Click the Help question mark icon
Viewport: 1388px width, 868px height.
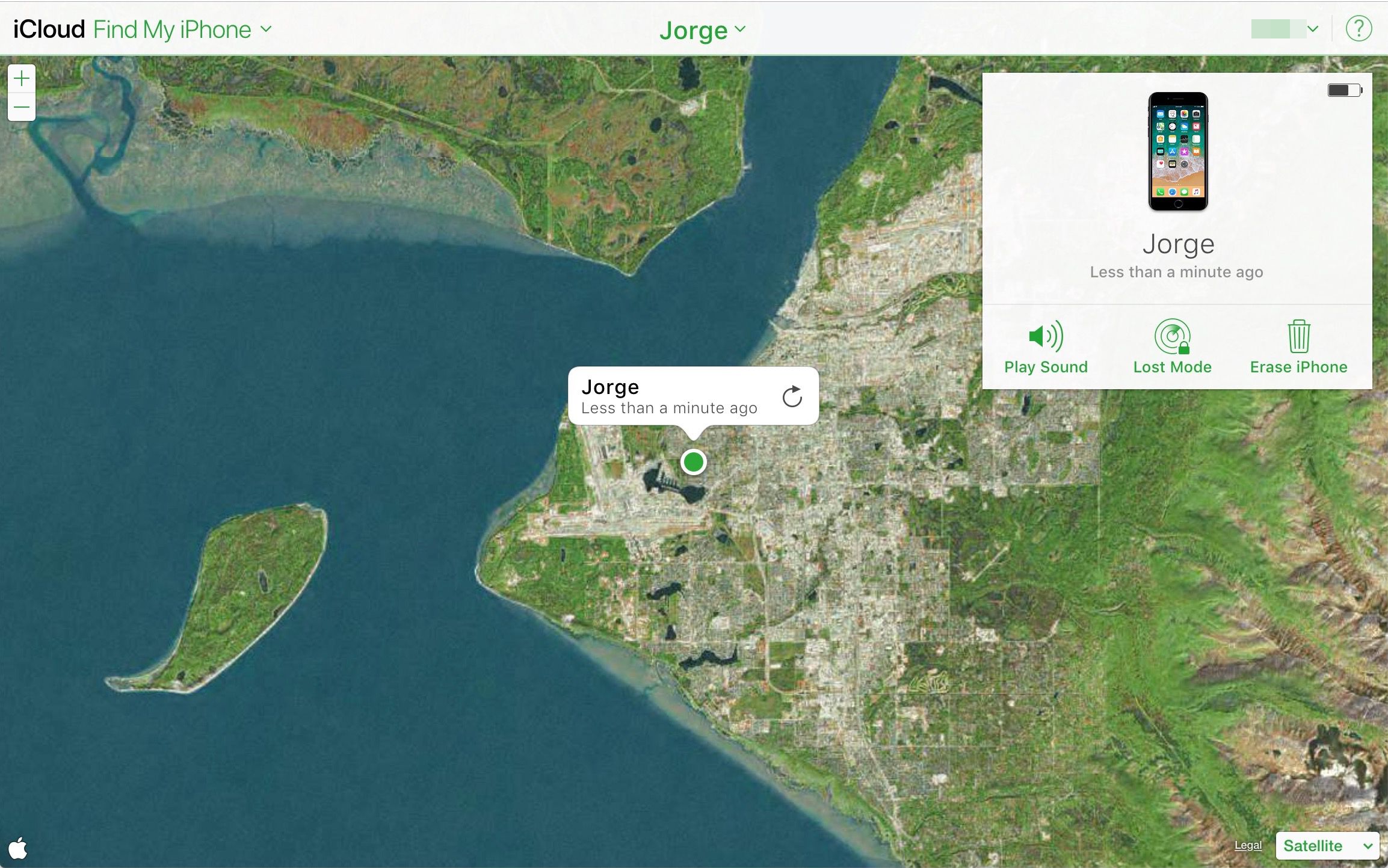tap(1359, 28)
